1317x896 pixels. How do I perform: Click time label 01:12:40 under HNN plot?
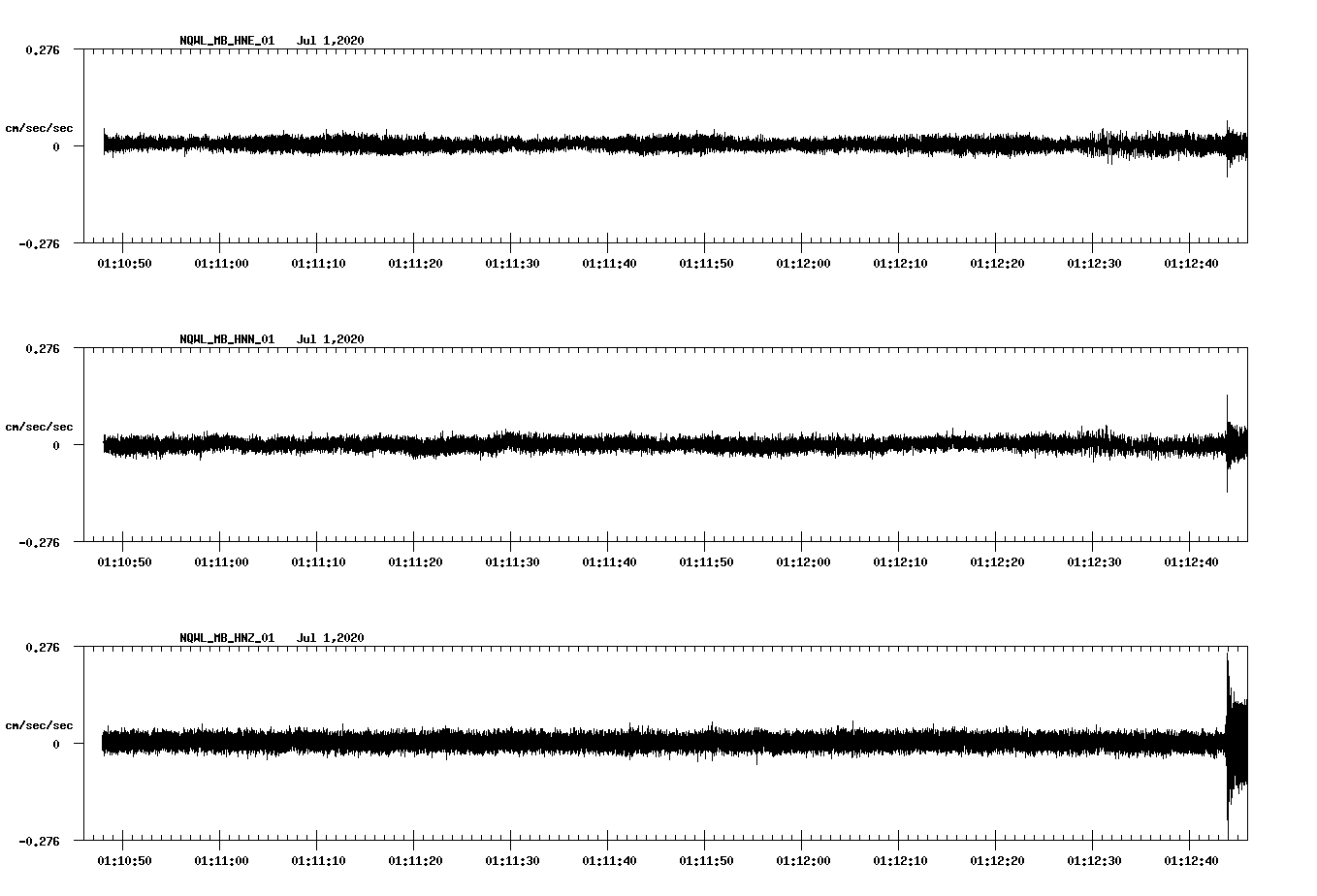pos(1191,562)
